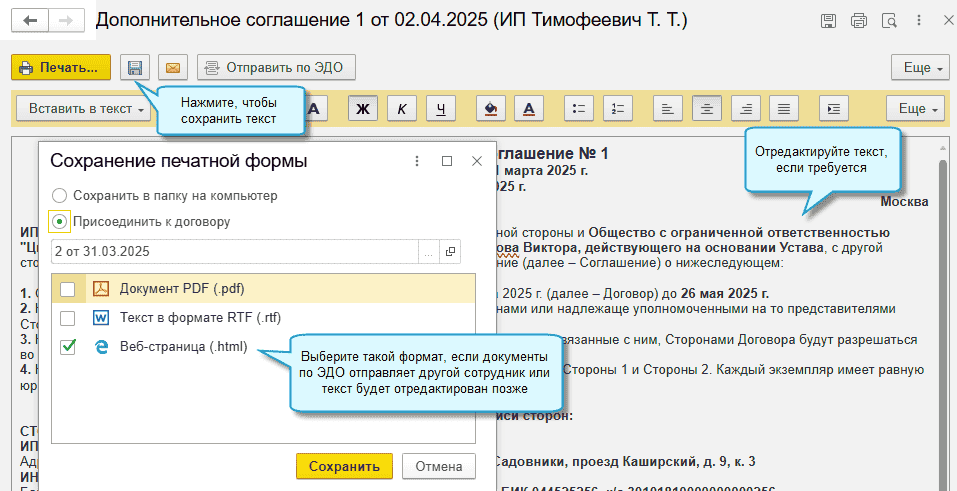957x491 pixels.
Task: Click 'Отправить по ЭДО' button
Action: 276,68
